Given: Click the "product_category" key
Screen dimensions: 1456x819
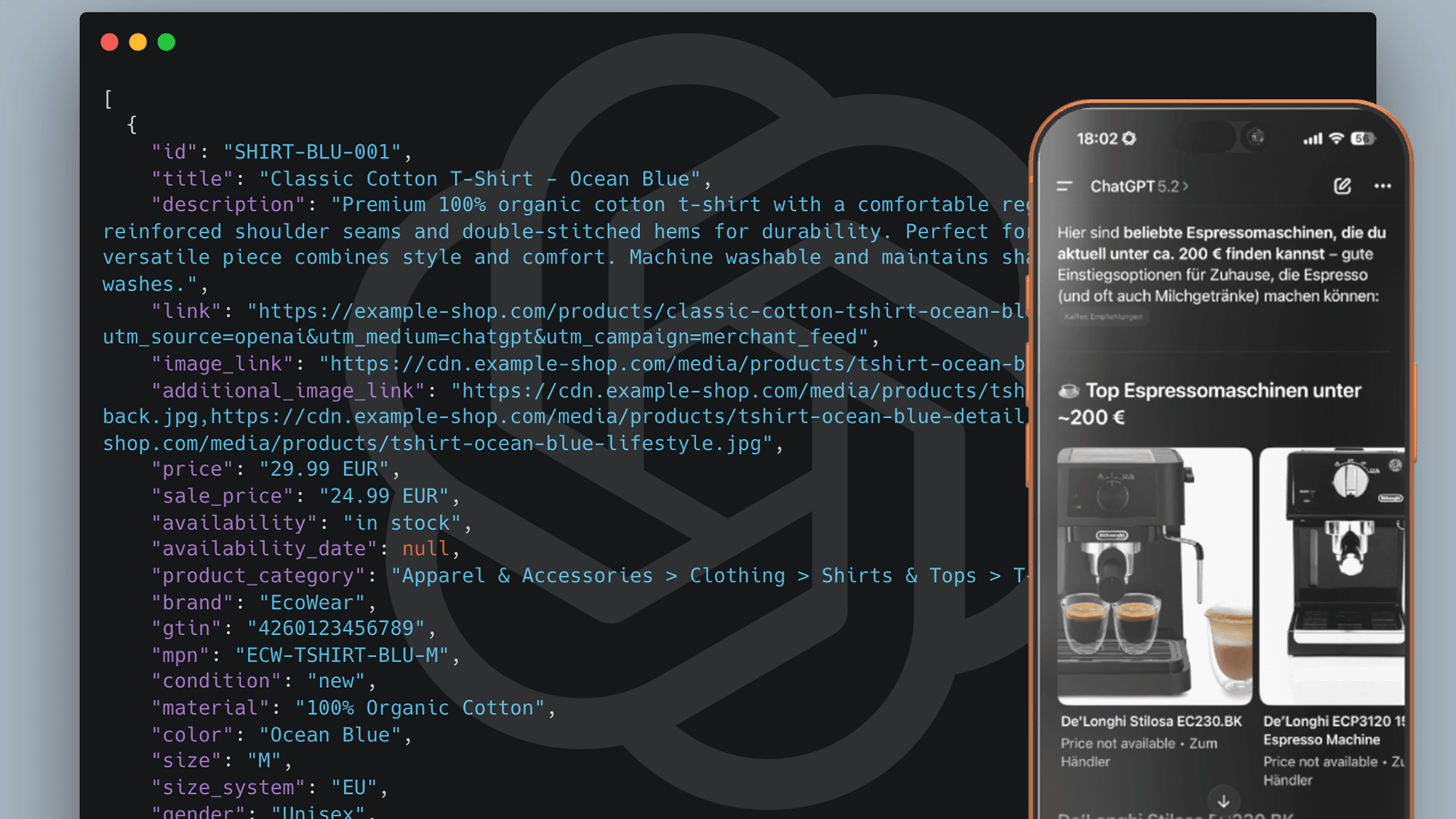Looking at the screenshot, I should (259, 576).
